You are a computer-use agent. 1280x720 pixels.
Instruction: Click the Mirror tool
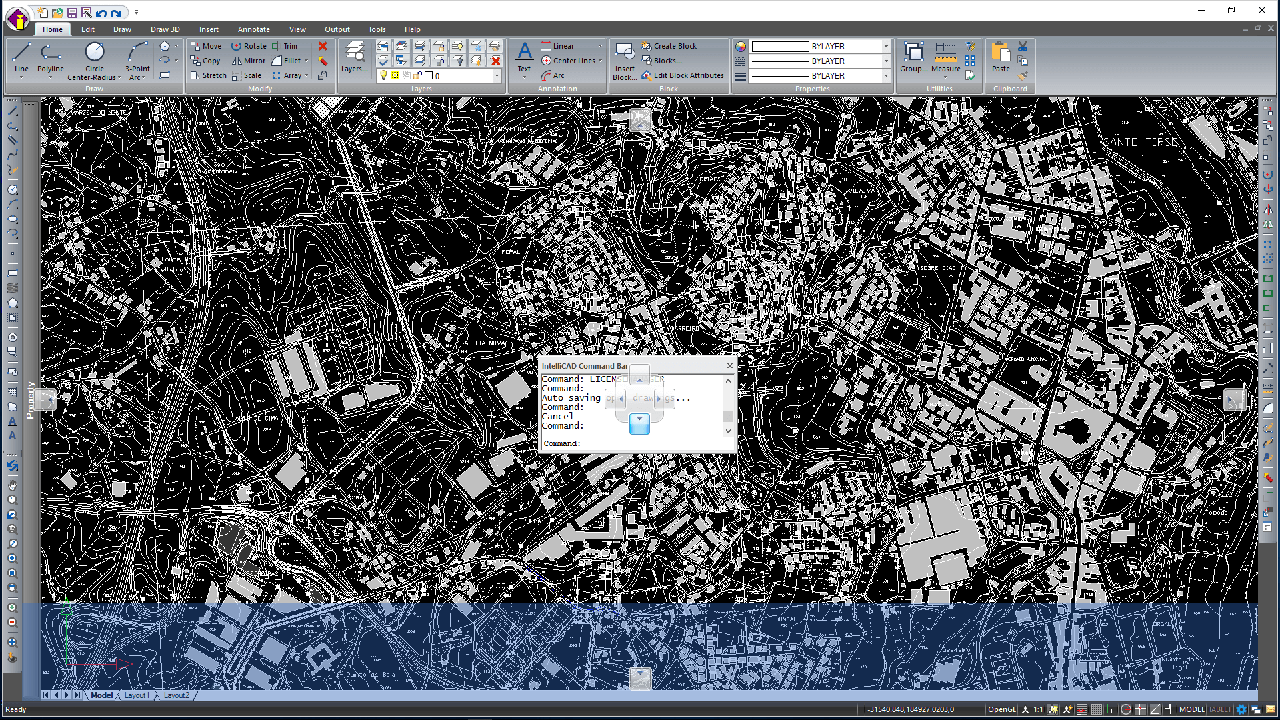[249, 60]
